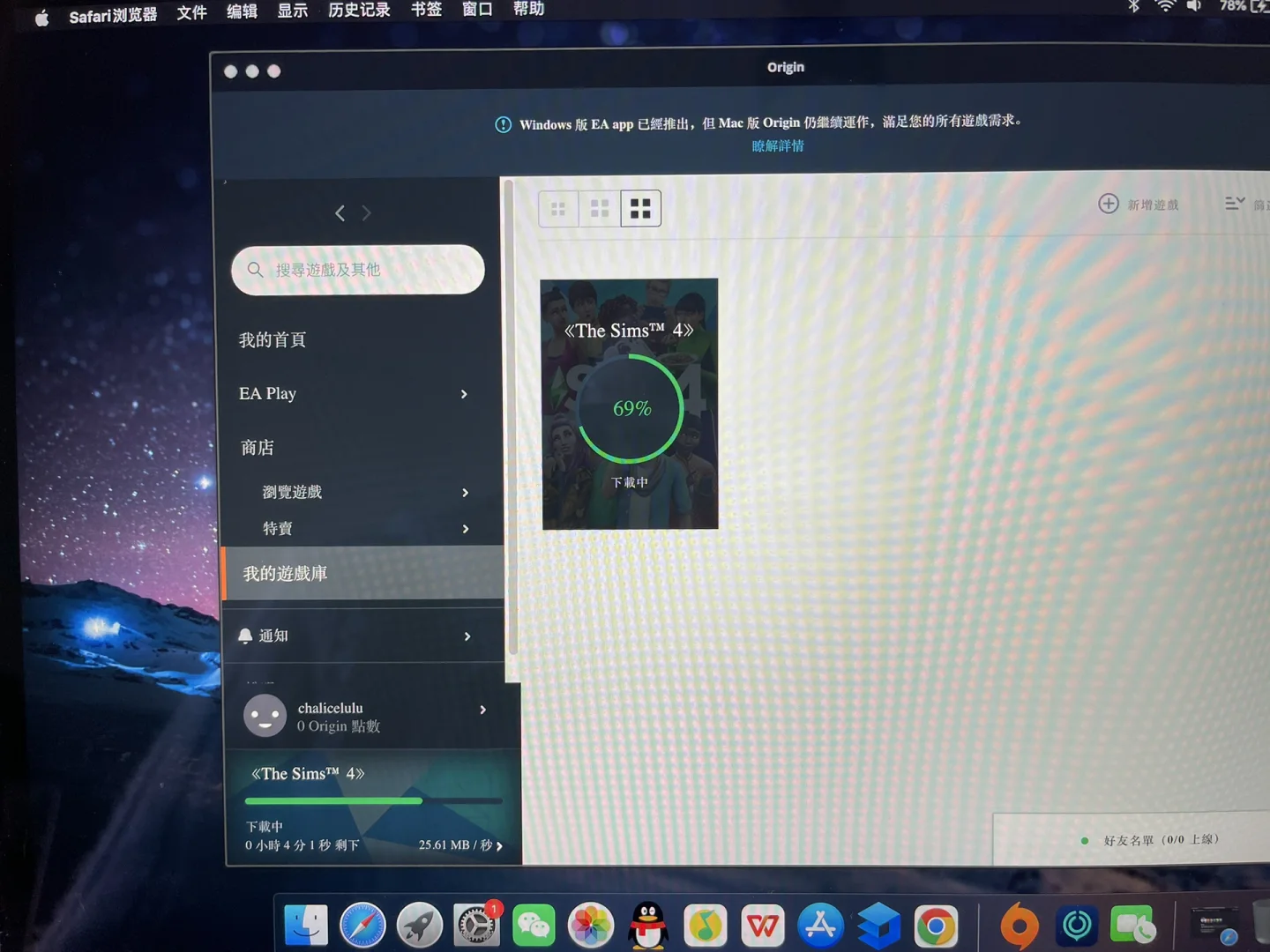Screen dimensions: 1270x952
Task: Click 新增遊戲 button
Action: (x=1139, y=204)
